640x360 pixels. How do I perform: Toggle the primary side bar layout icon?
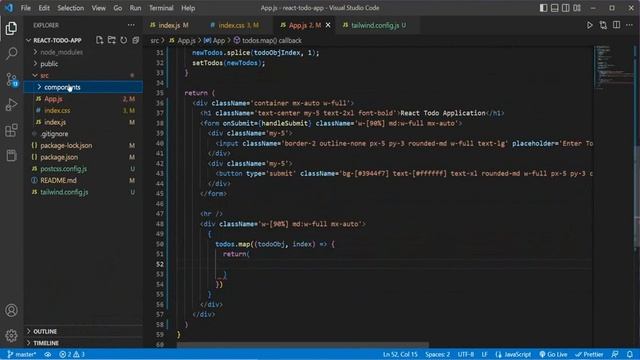pyautogui.click(x=543, y=8)
